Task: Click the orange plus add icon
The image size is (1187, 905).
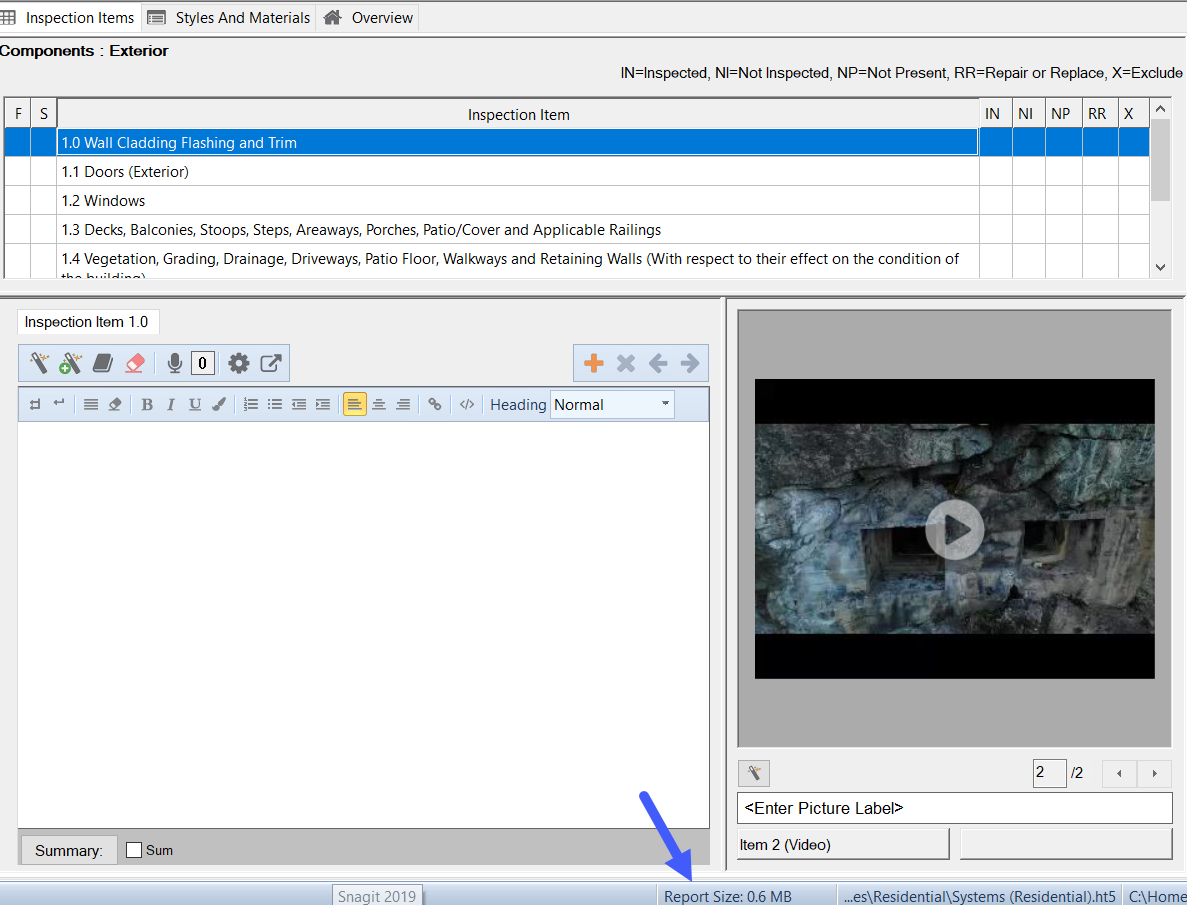Action: click(594, 363)
